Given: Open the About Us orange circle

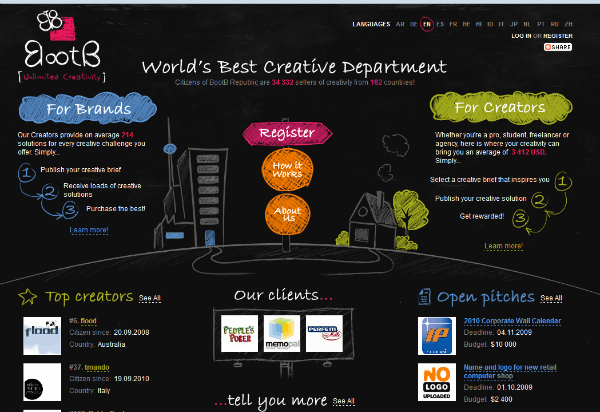Looking at the screenshot, I should click(288, 214).
